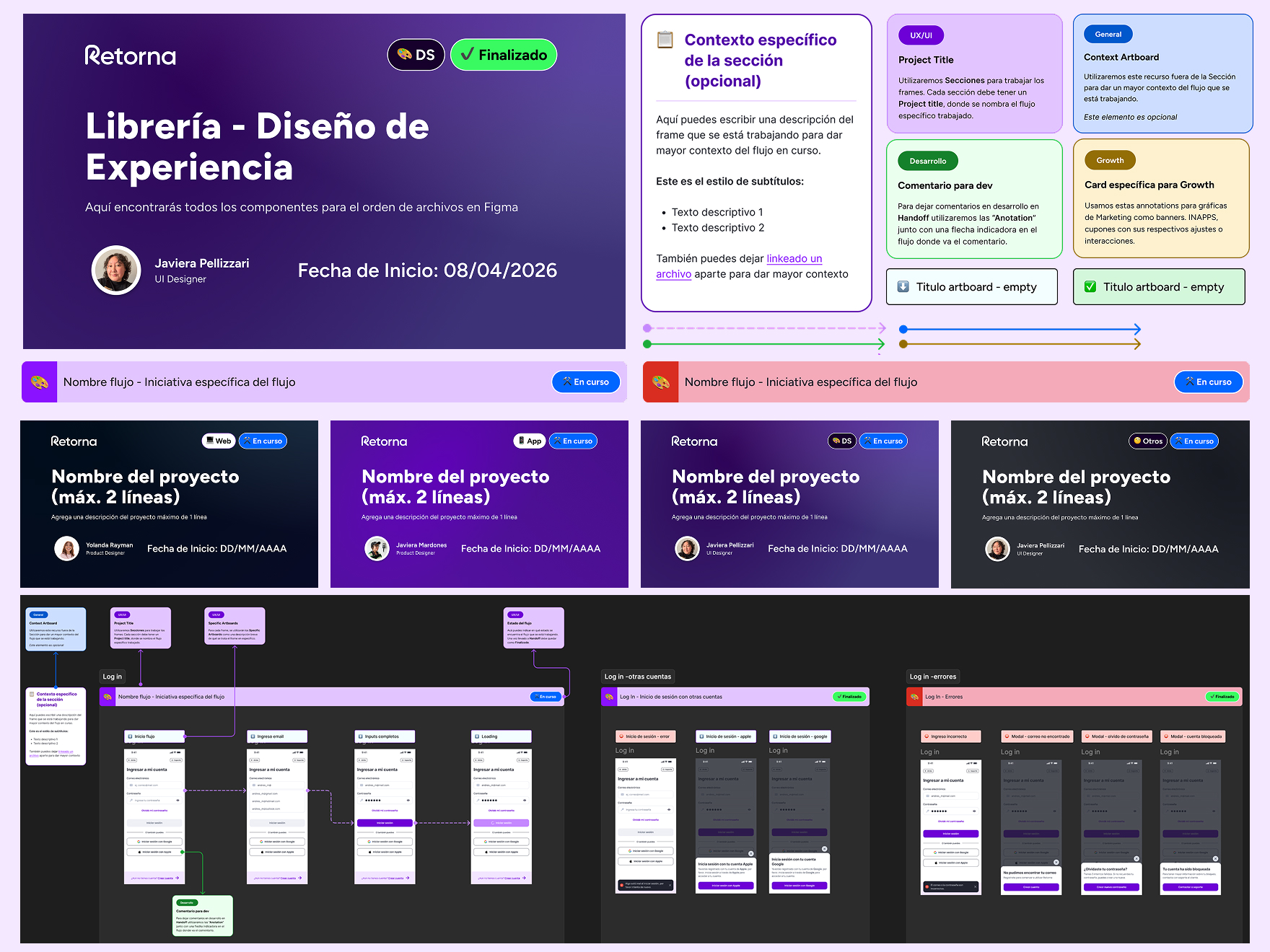Viewport: 1270px width, 952px height.
Task: Click palette icon on 'Log In - Inicio de sesión con otras cuentas' bar
Action: (609, 697)
